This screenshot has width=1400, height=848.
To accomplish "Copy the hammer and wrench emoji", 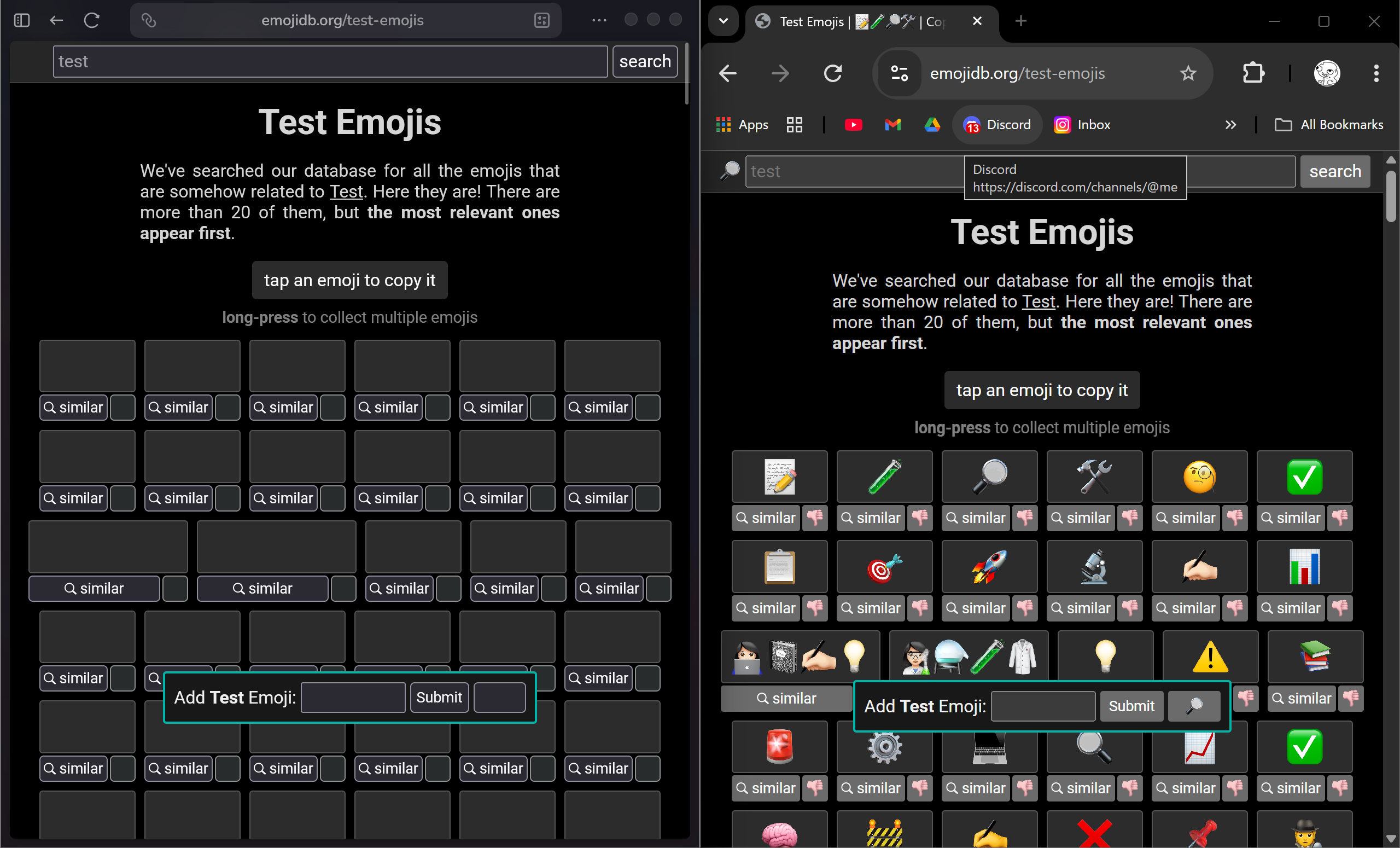I will (x=1094, y=477).
